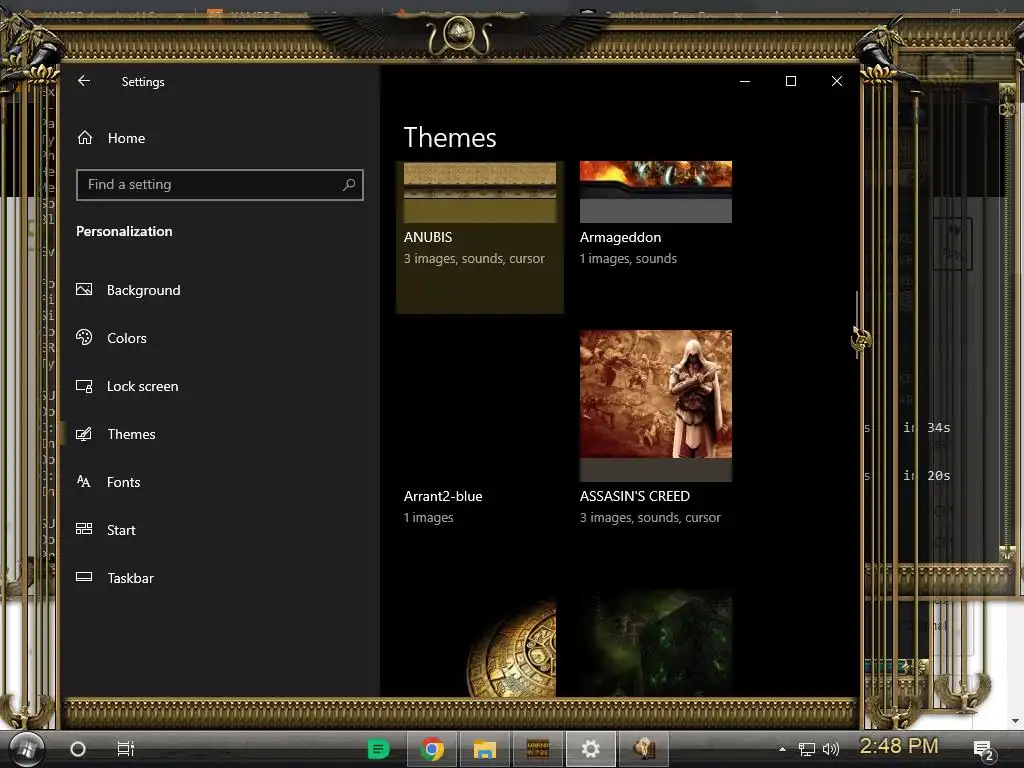The height and width of the screenshot is (768, 1024).
Task: Click the "ASSASIN'S CREED" theme name
Action: tap(635, 496)
